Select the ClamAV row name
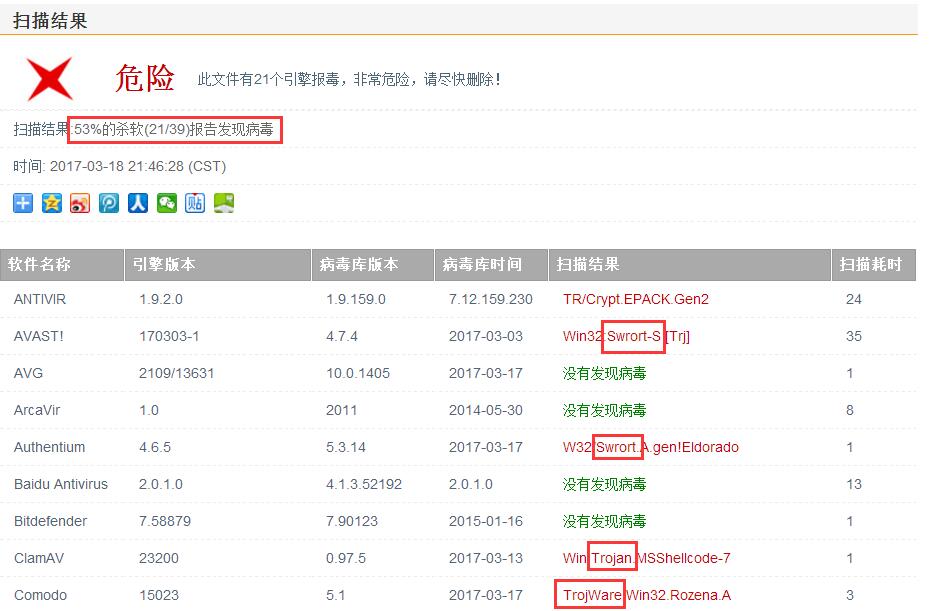The width and height of the screenshot is (929, 611). click(39, 558)
